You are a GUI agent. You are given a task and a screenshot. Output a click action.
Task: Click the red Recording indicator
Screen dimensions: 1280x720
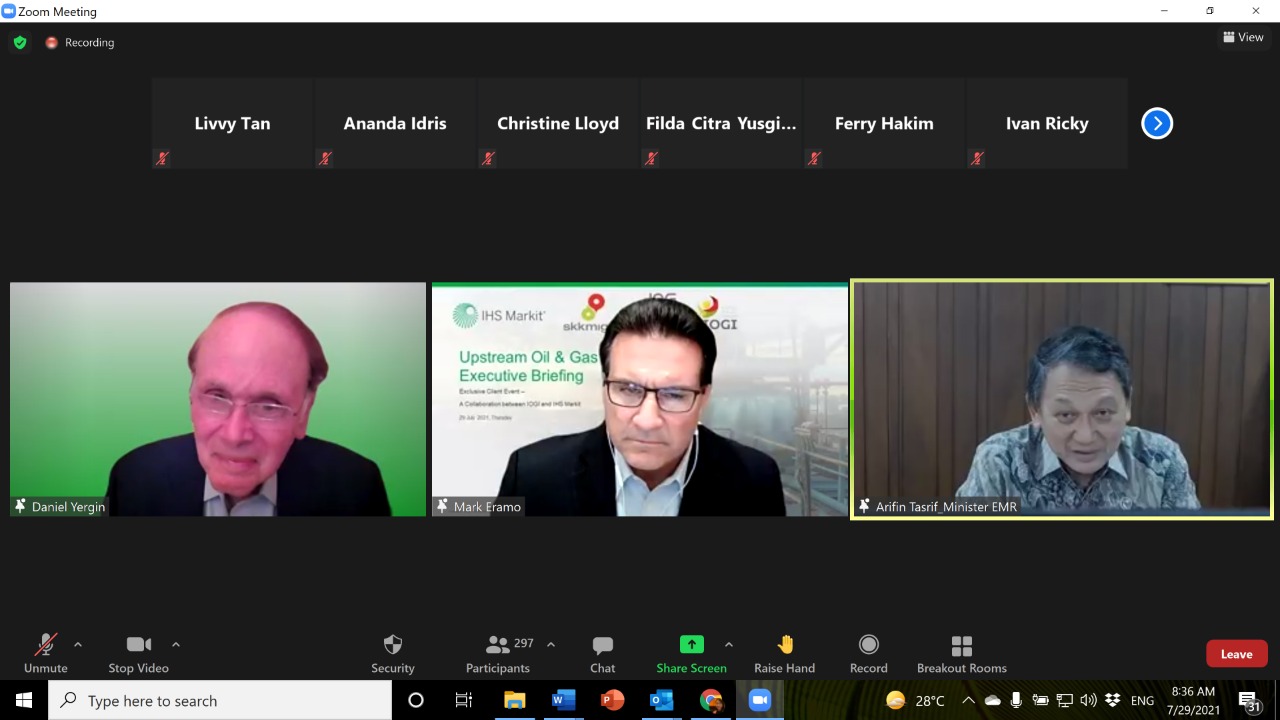pos(79,42)
